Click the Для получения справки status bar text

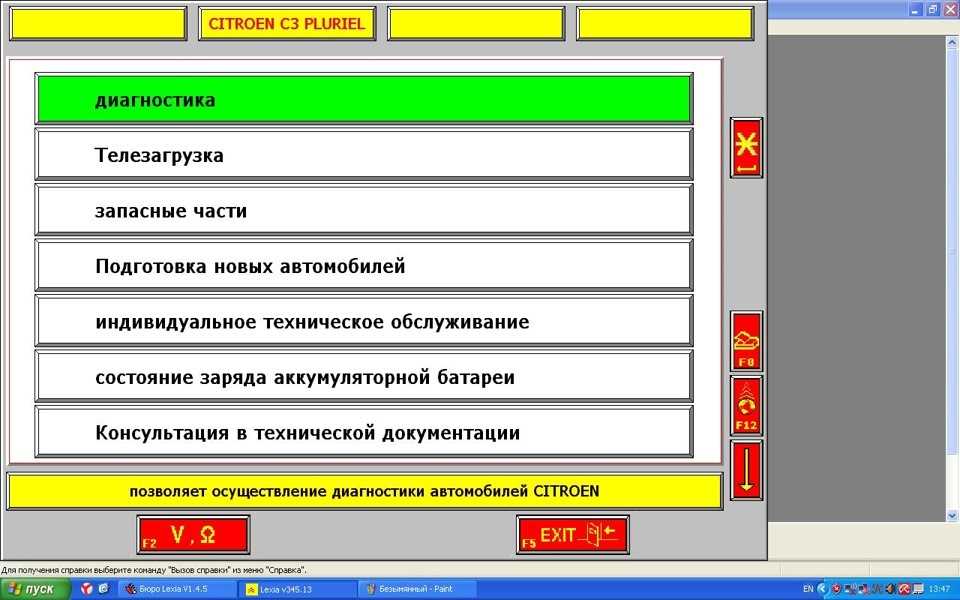click(x=153, y=570)
